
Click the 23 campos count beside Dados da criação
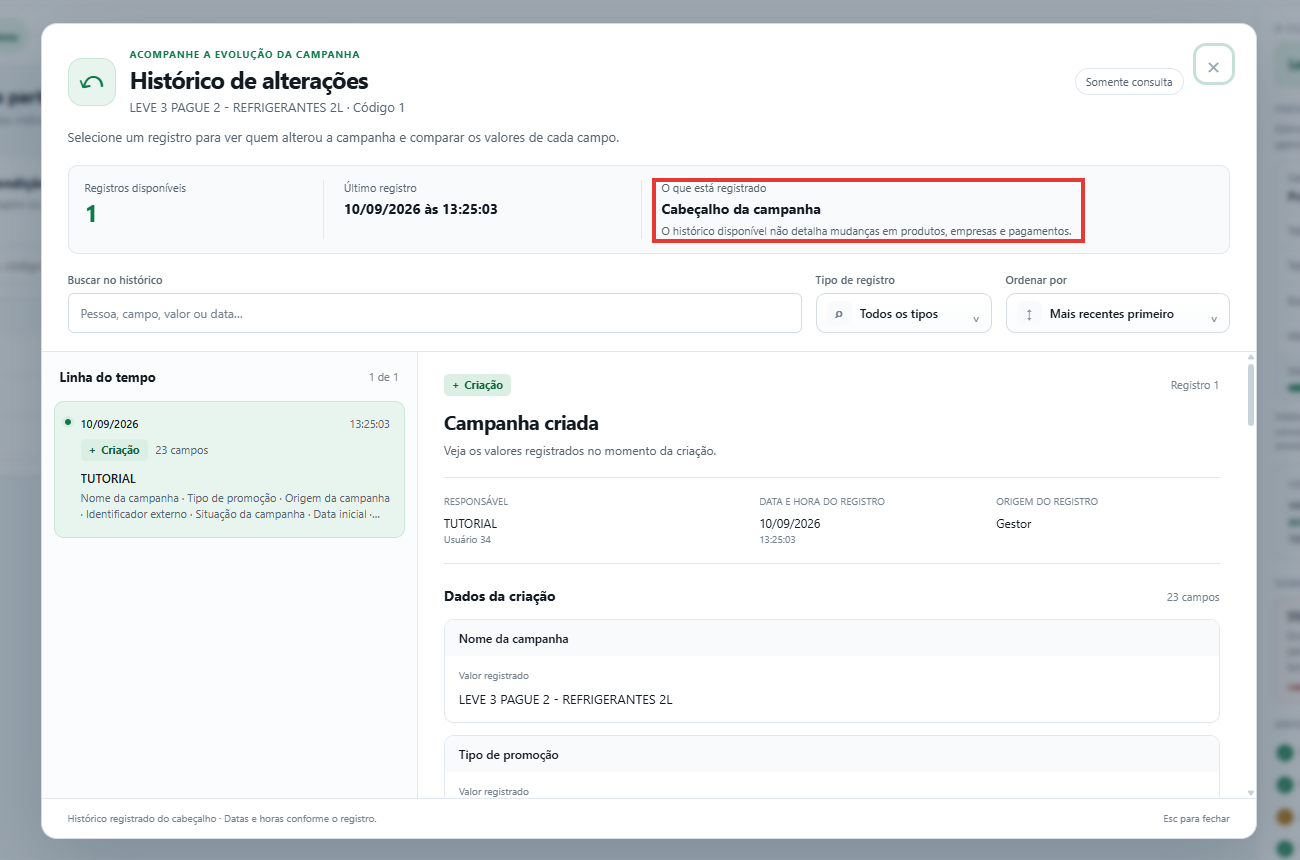pos(1193,597)
